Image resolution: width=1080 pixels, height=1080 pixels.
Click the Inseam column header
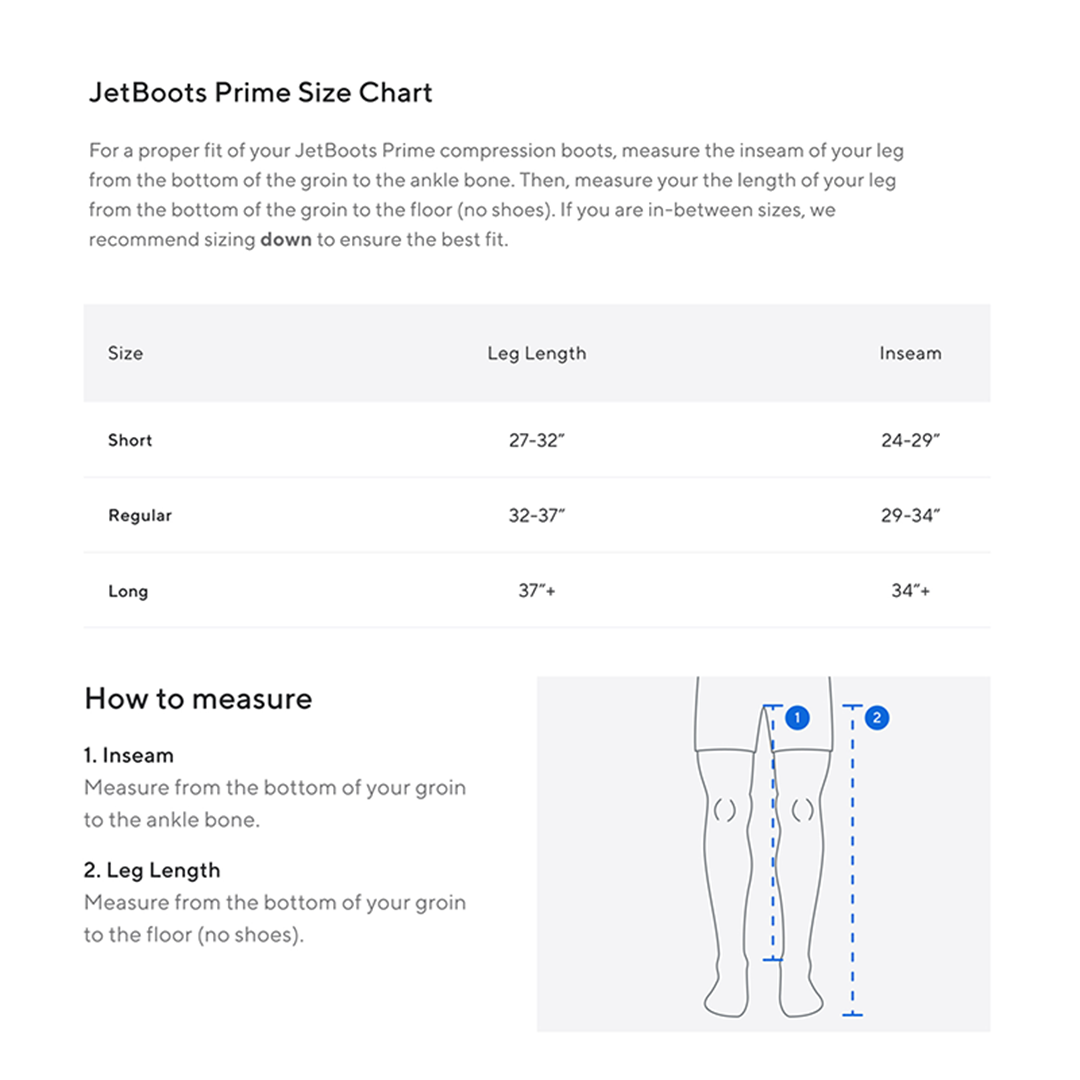click(x=910, y=353)
